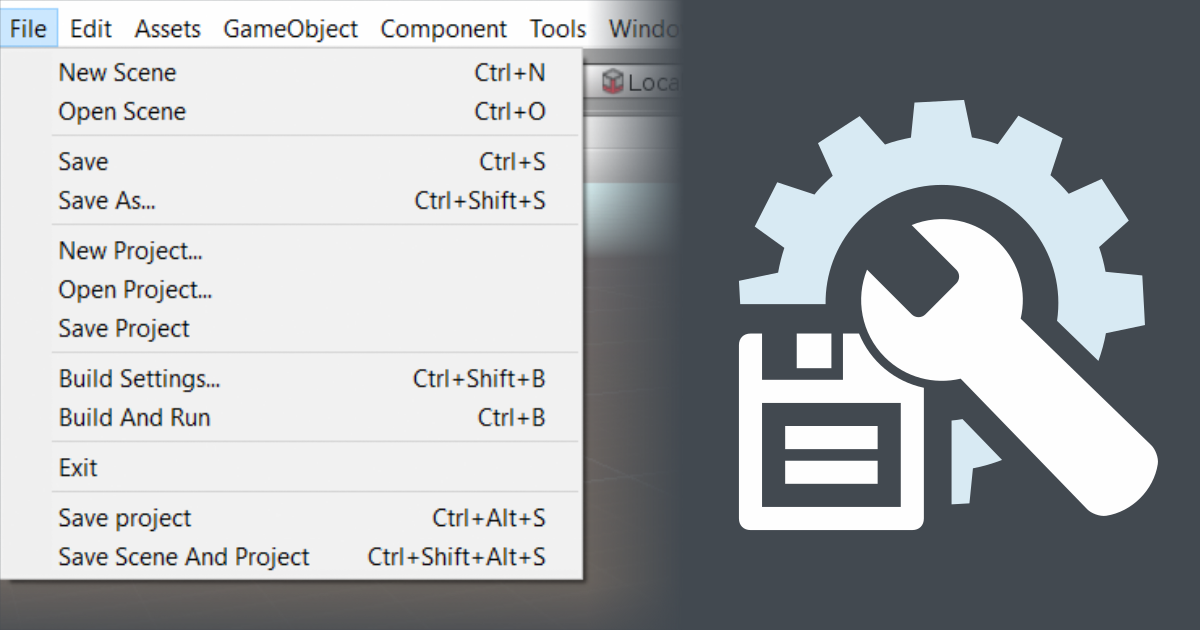1200x630 pixels.
Task: Click Exit in the File menu
Action: [x=78, y=468]
